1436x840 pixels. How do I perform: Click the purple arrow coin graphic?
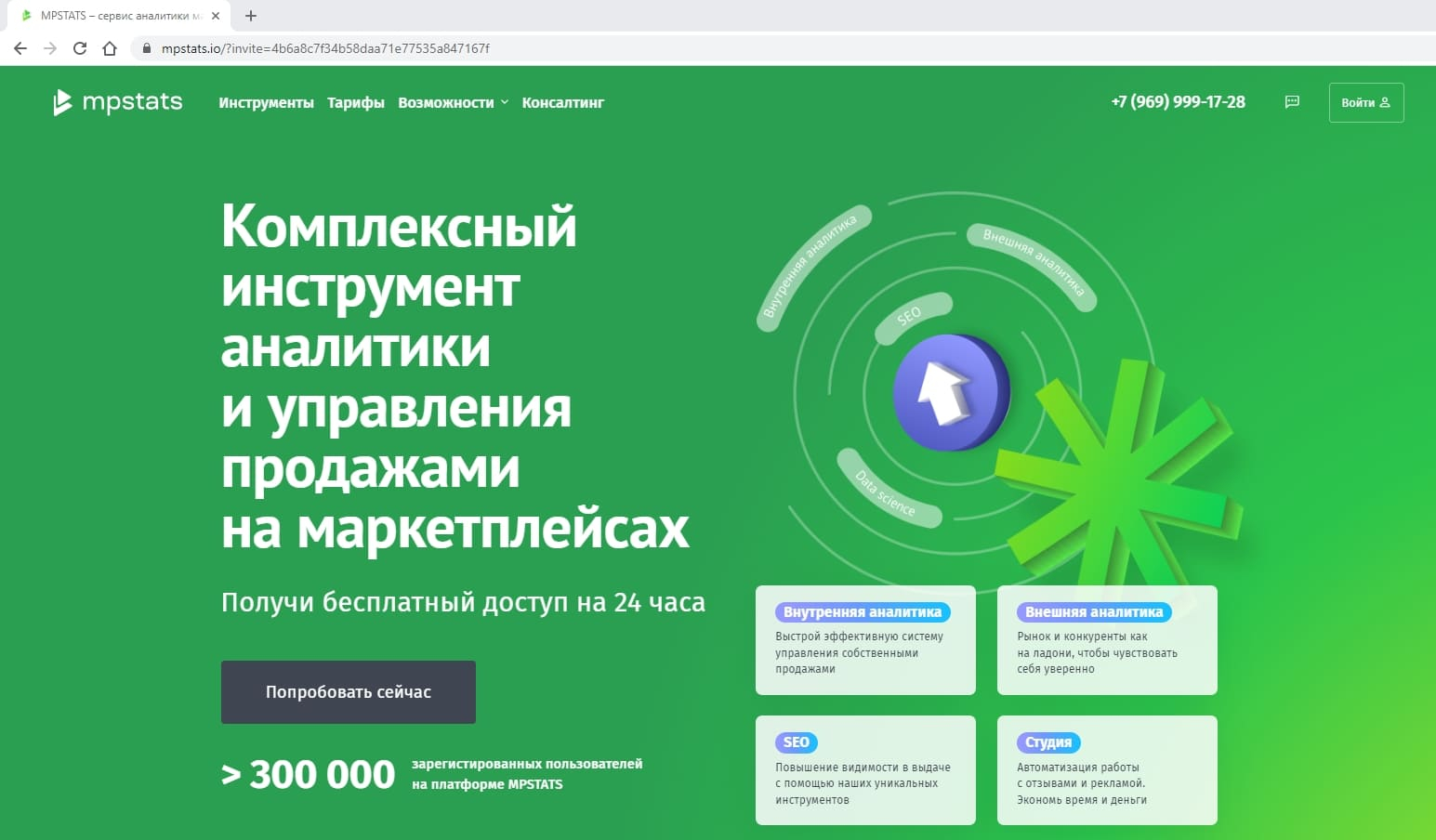[952, 392]
